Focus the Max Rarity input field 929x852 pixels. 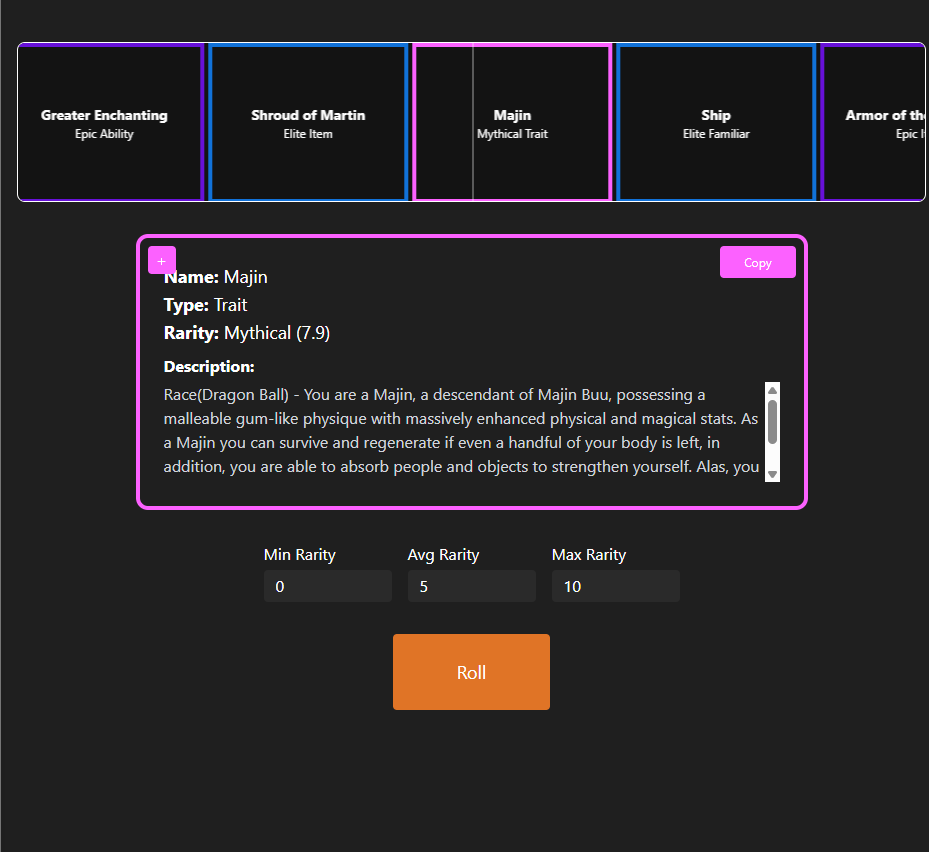[x=616, y=586]
